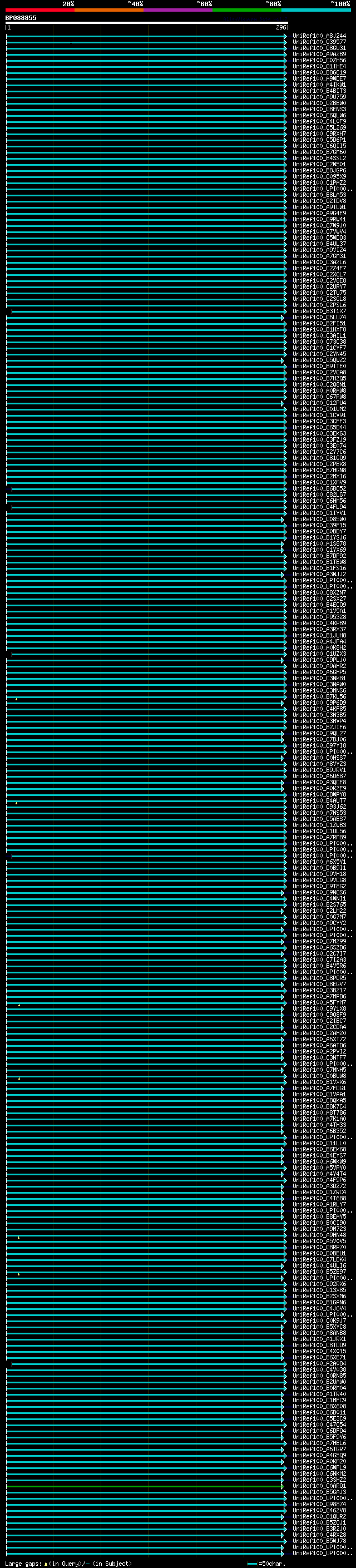Click the =50char. scale legend
This screenshot has height=1568, width=356.
[265, 1563]
